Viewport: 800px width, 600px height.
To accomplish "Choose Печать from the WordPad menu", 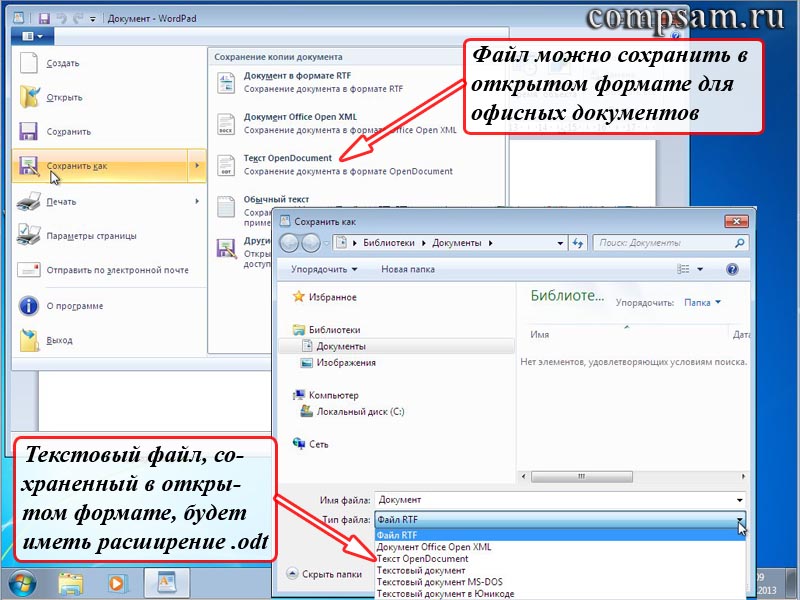I will (x=99, y=202).
